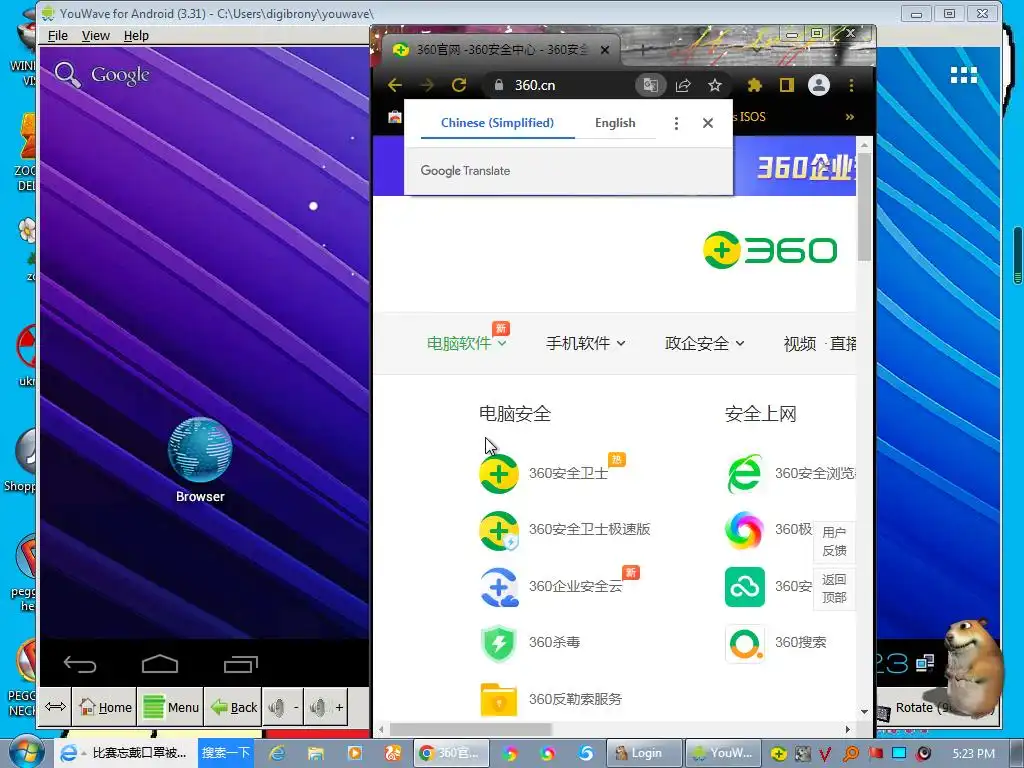Click the 用户反馈 feedback button
This screenshot has width=1024, height=768.
click(x=834, y=541)
